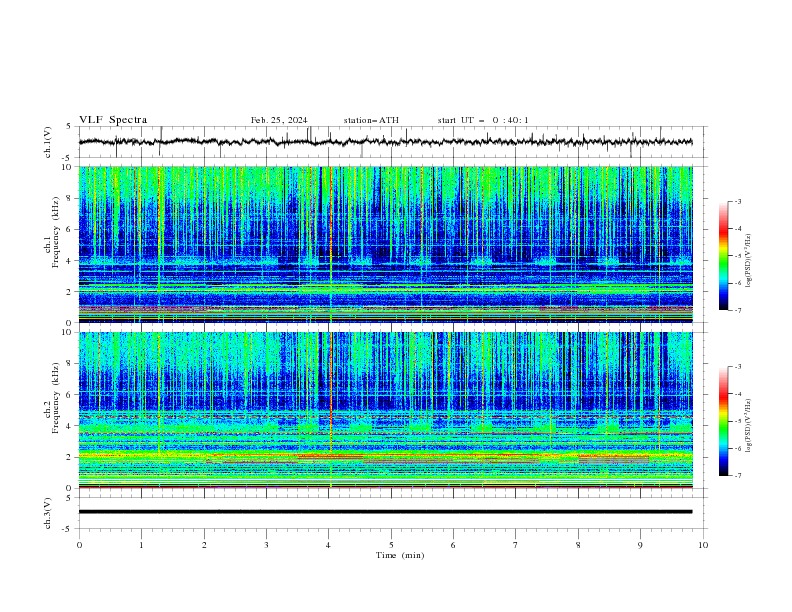
Task: Click the ch.1 spectrogram color scale bar
Action: click(723, 256)
